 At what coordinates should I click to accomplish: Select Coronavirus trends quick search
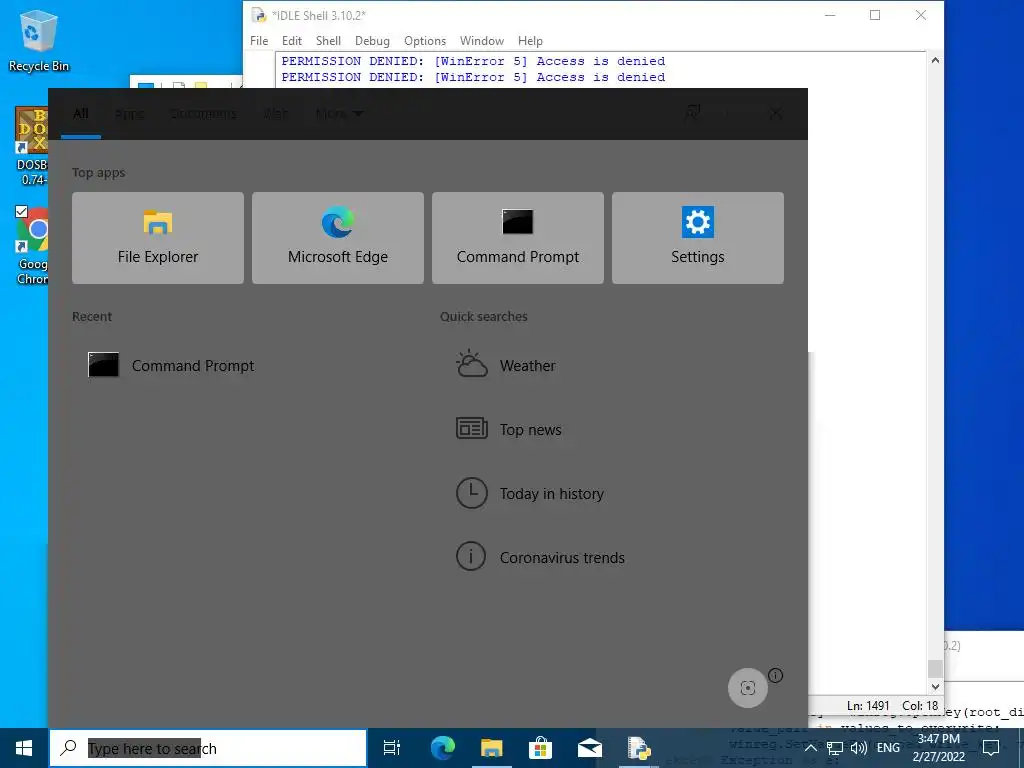pyautogui.click(x=540, y=557)
